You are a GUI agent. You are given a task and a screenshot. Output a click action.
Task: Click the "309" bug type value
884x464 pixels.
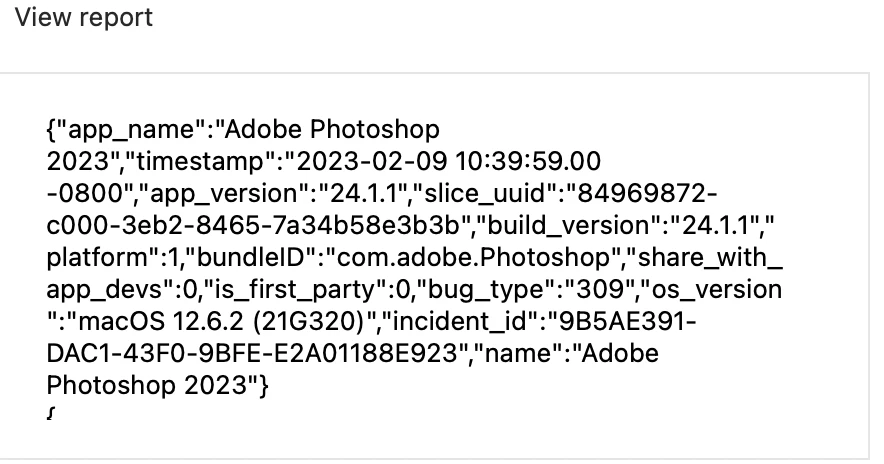click(x=600, y=290)
